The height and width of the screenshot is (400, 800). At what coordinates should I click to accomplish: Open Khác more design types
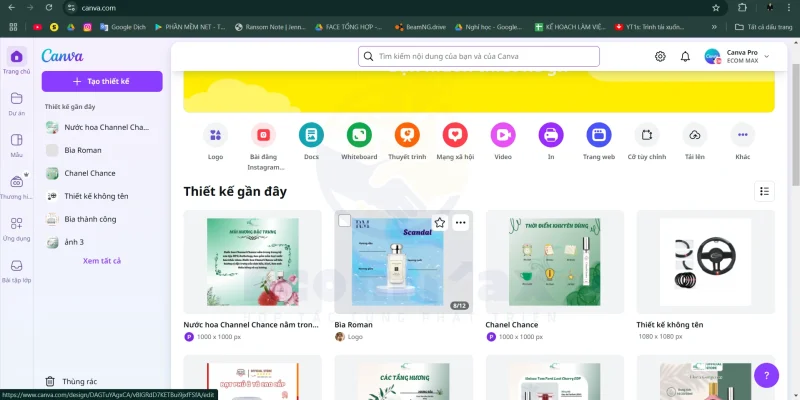click(743, 135)
